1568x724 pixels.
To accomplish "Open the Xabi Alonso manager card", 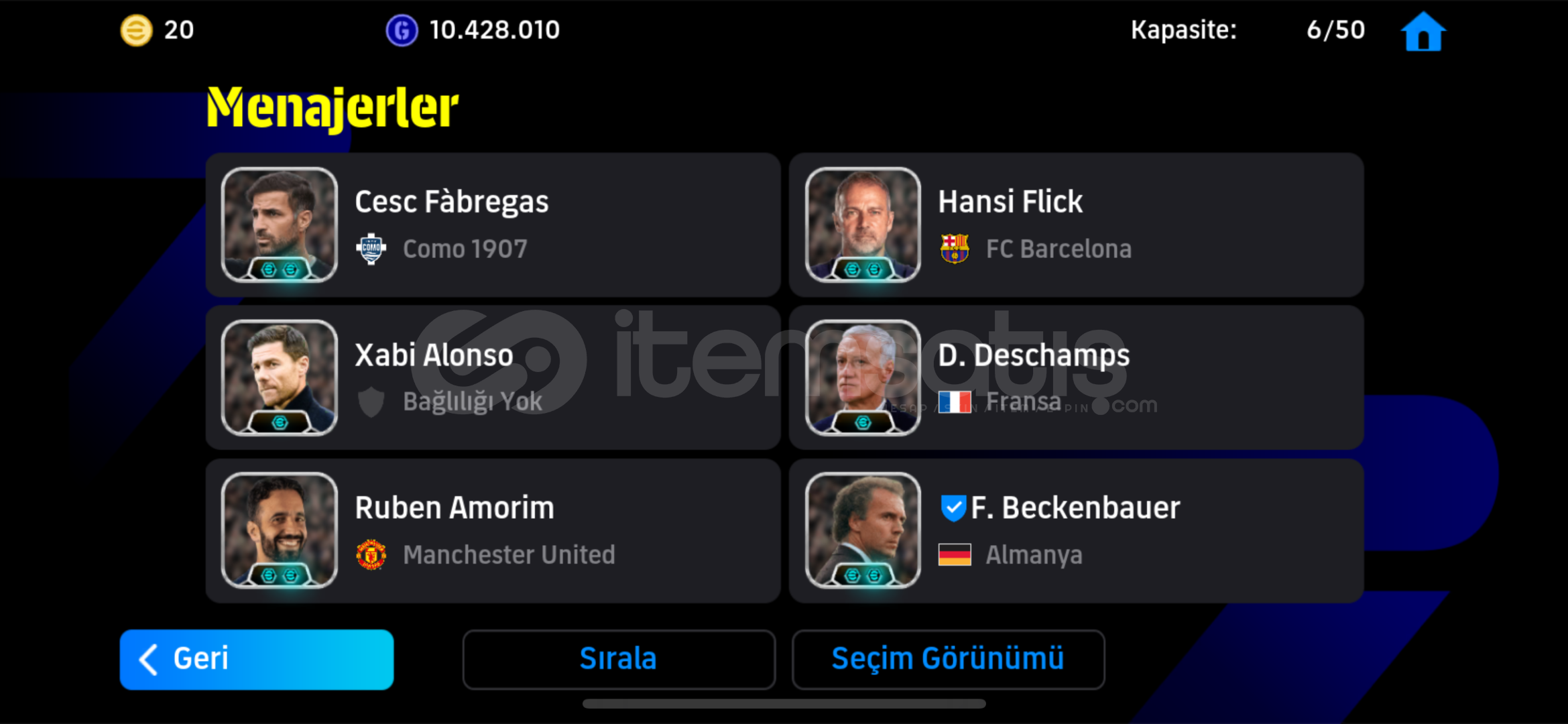I will click(493, 377).
